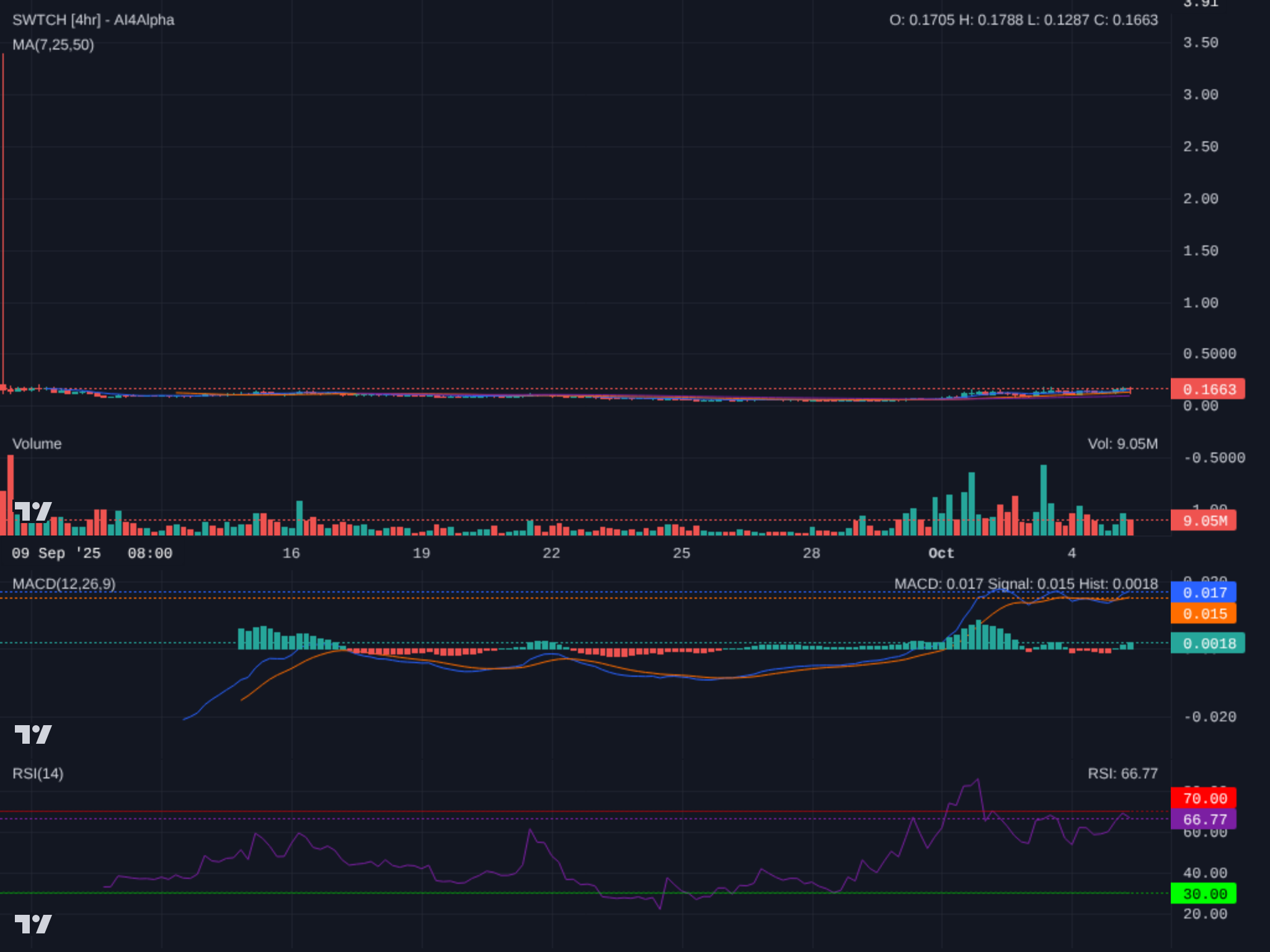
Task: Expand the SWTCH [4hr] chart title
Action: (93, 20)
